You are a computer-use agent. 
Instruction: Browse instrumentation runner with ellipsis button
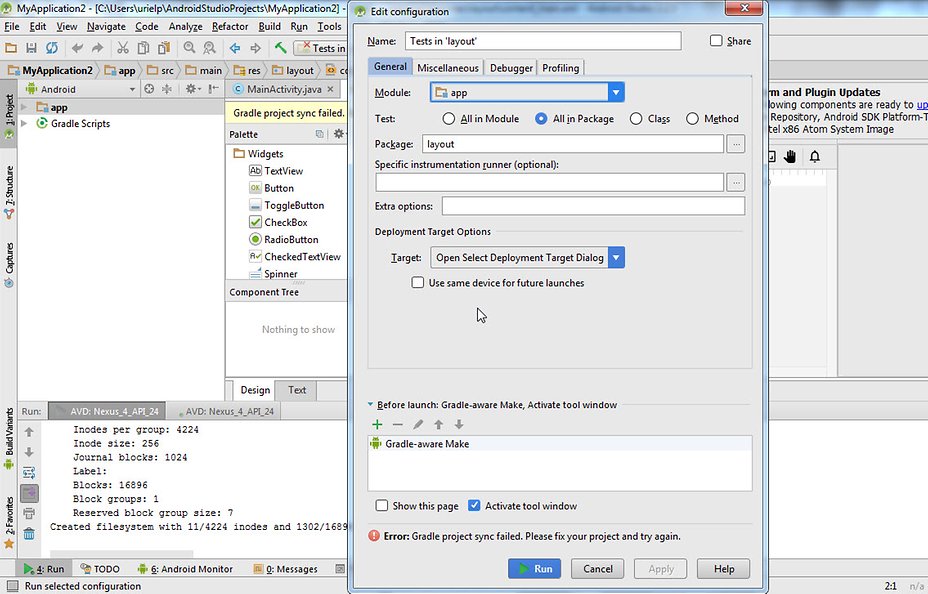[736, 182]
